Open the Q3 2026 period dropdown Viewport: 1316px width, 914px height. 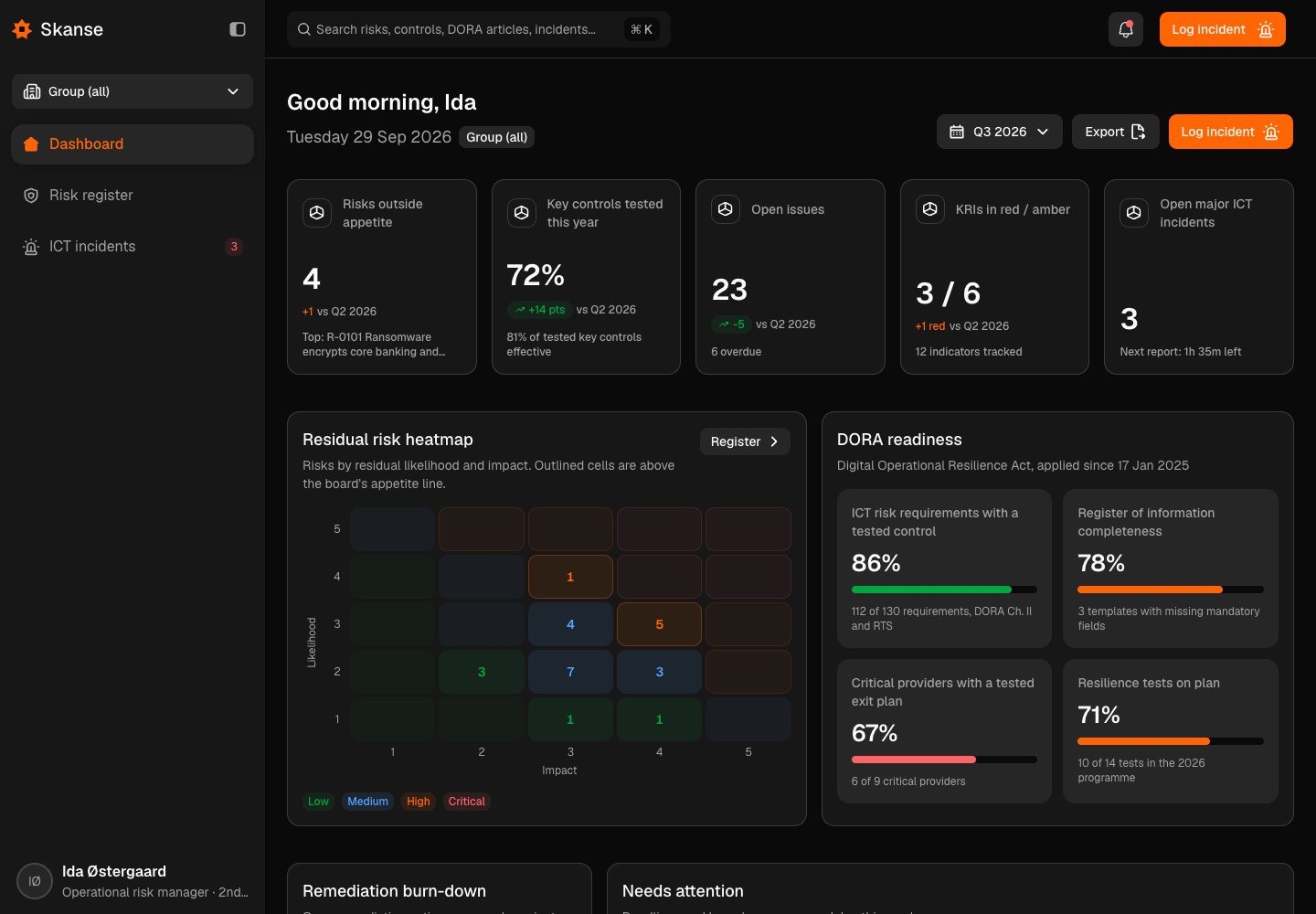(1000, 132)
